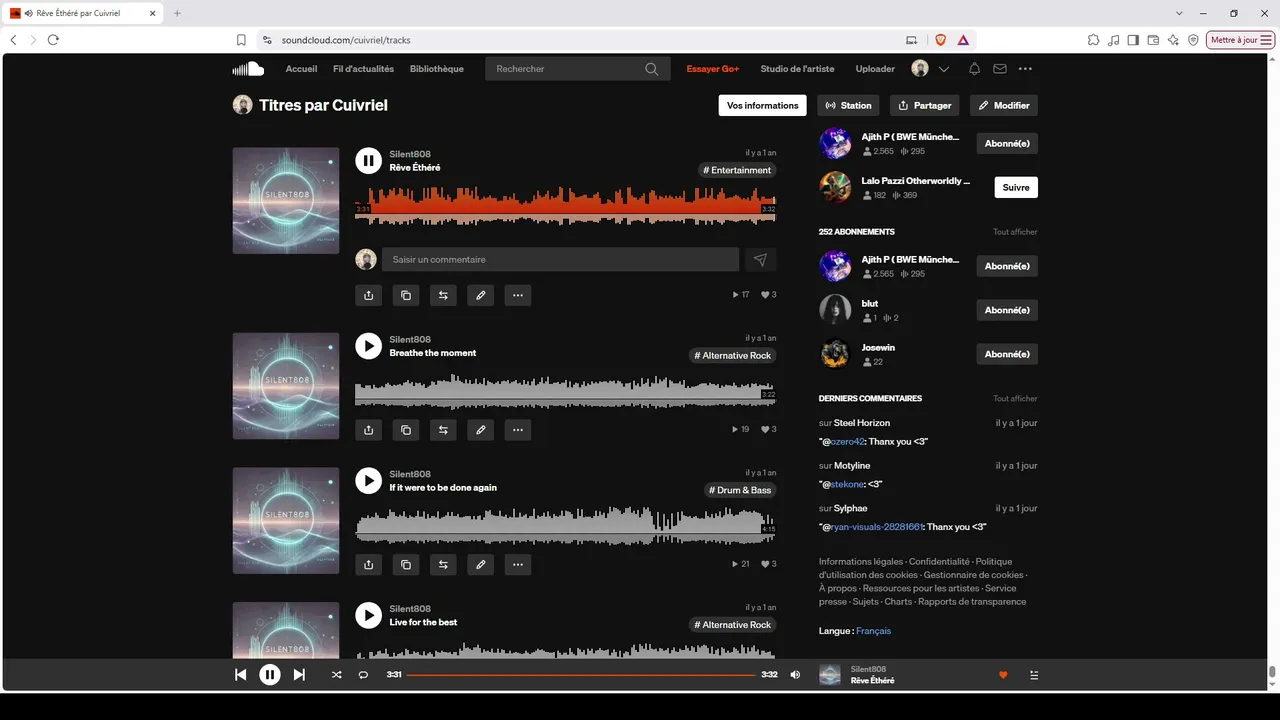Share the If it were to be done again track
Screen dimensions: 1280x720
[x=369, y=565]
